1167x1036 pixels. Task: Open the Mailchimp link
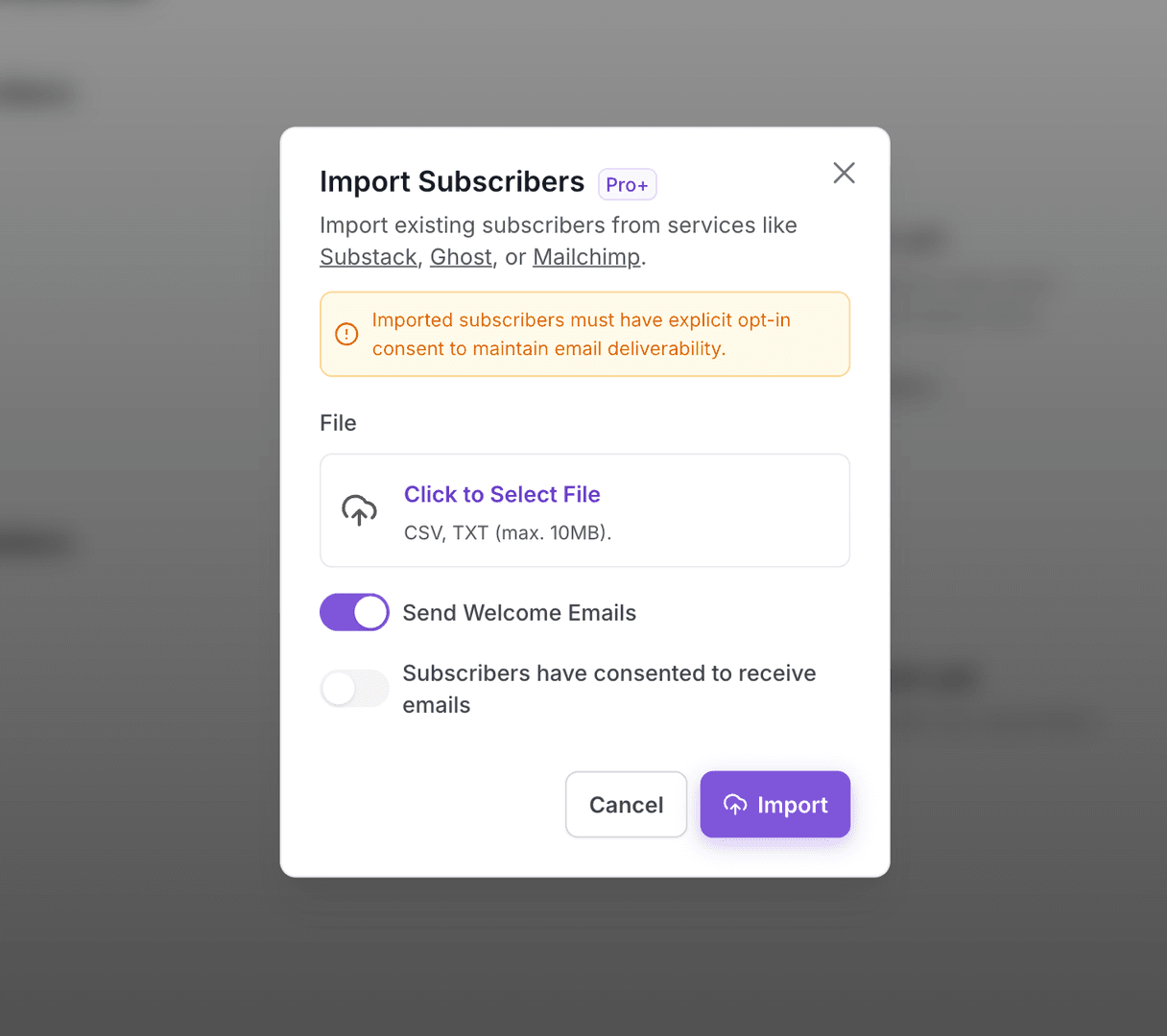pos(586,257)
